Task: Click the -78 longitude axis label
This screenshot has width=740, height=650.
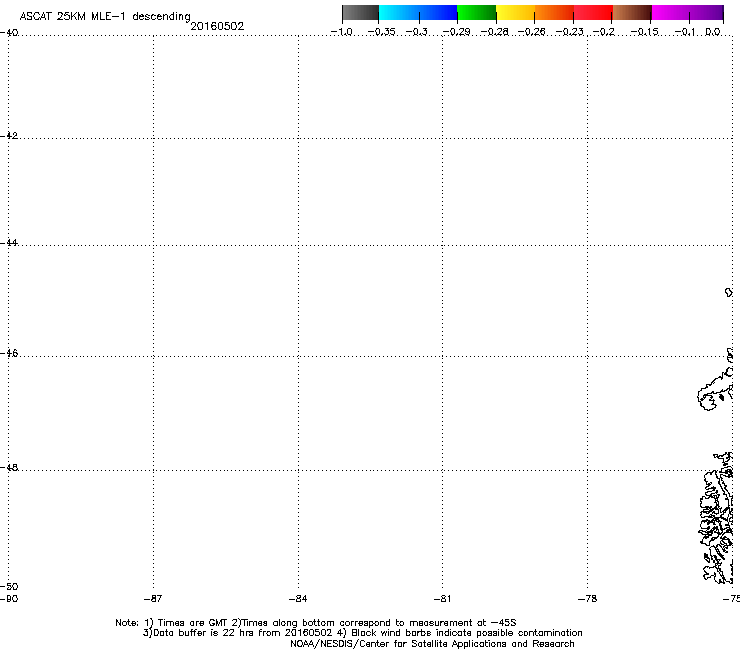Action: [588, 599]
